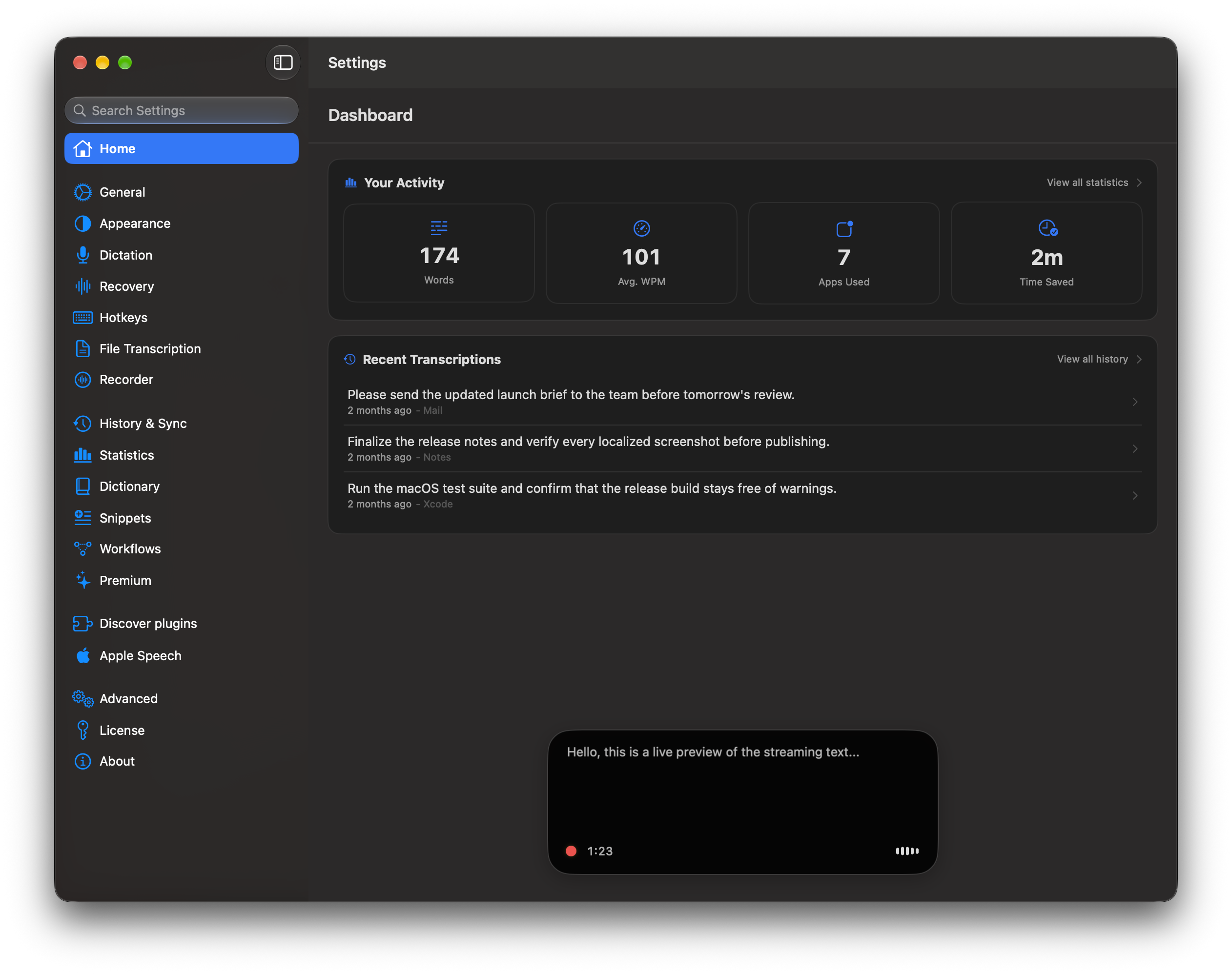Click the 2m Time Saved card

click(x=1047, y=253)
